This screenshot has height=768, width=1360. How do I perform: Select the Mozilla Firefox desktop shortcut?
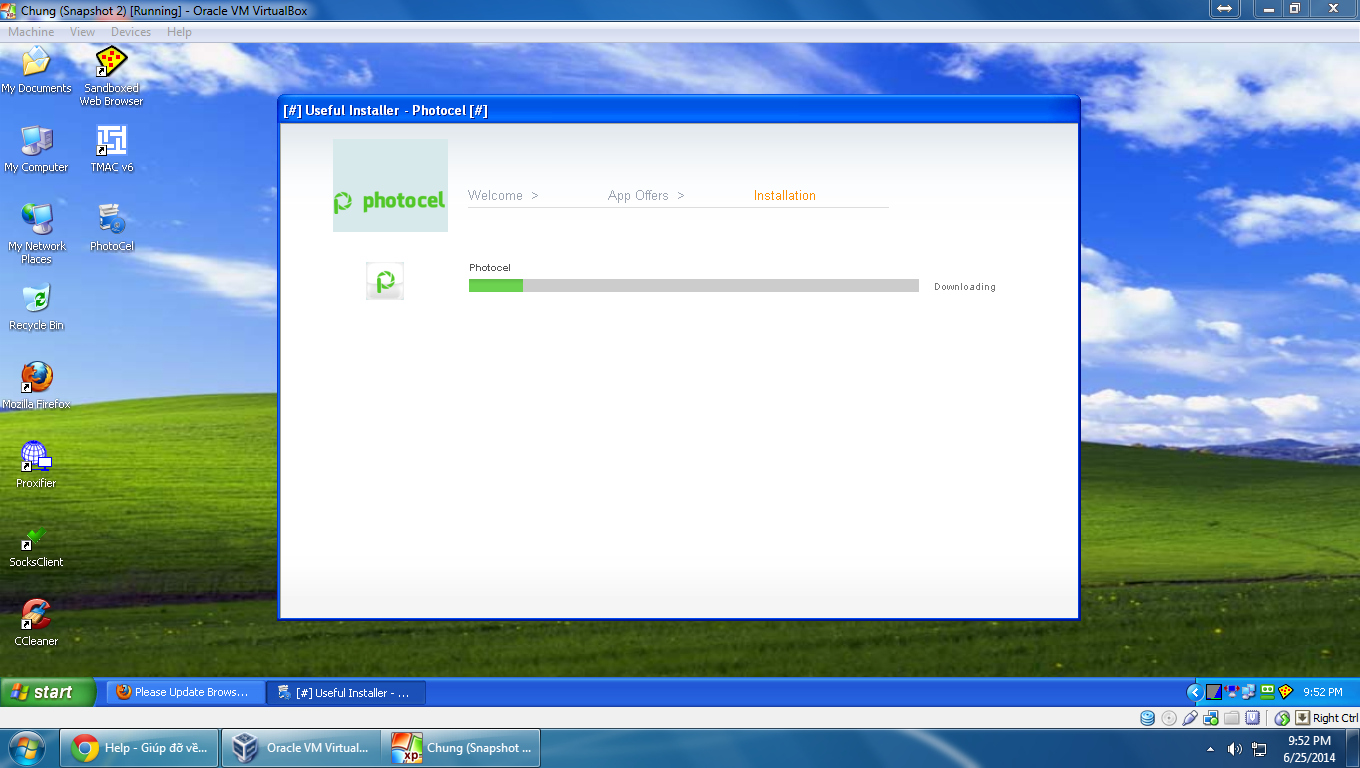coord(36,385)
